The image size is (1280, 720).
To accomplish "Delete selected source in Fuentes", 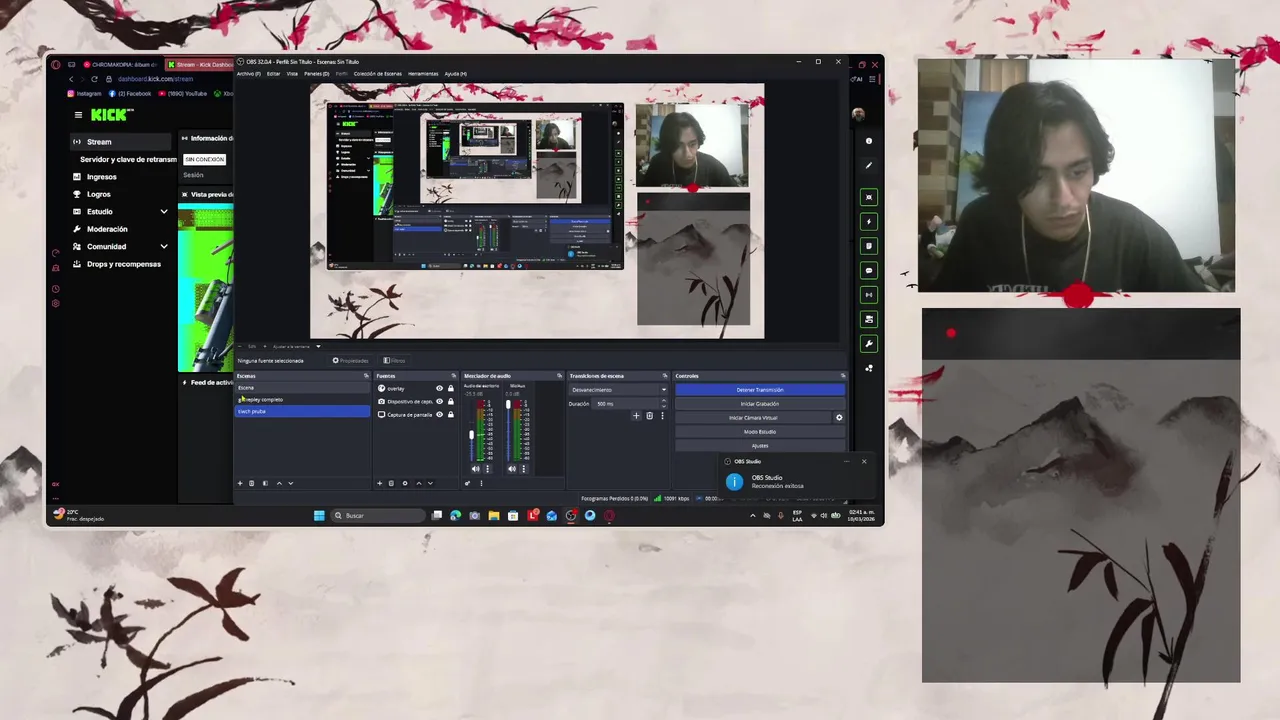I will 391,483.
